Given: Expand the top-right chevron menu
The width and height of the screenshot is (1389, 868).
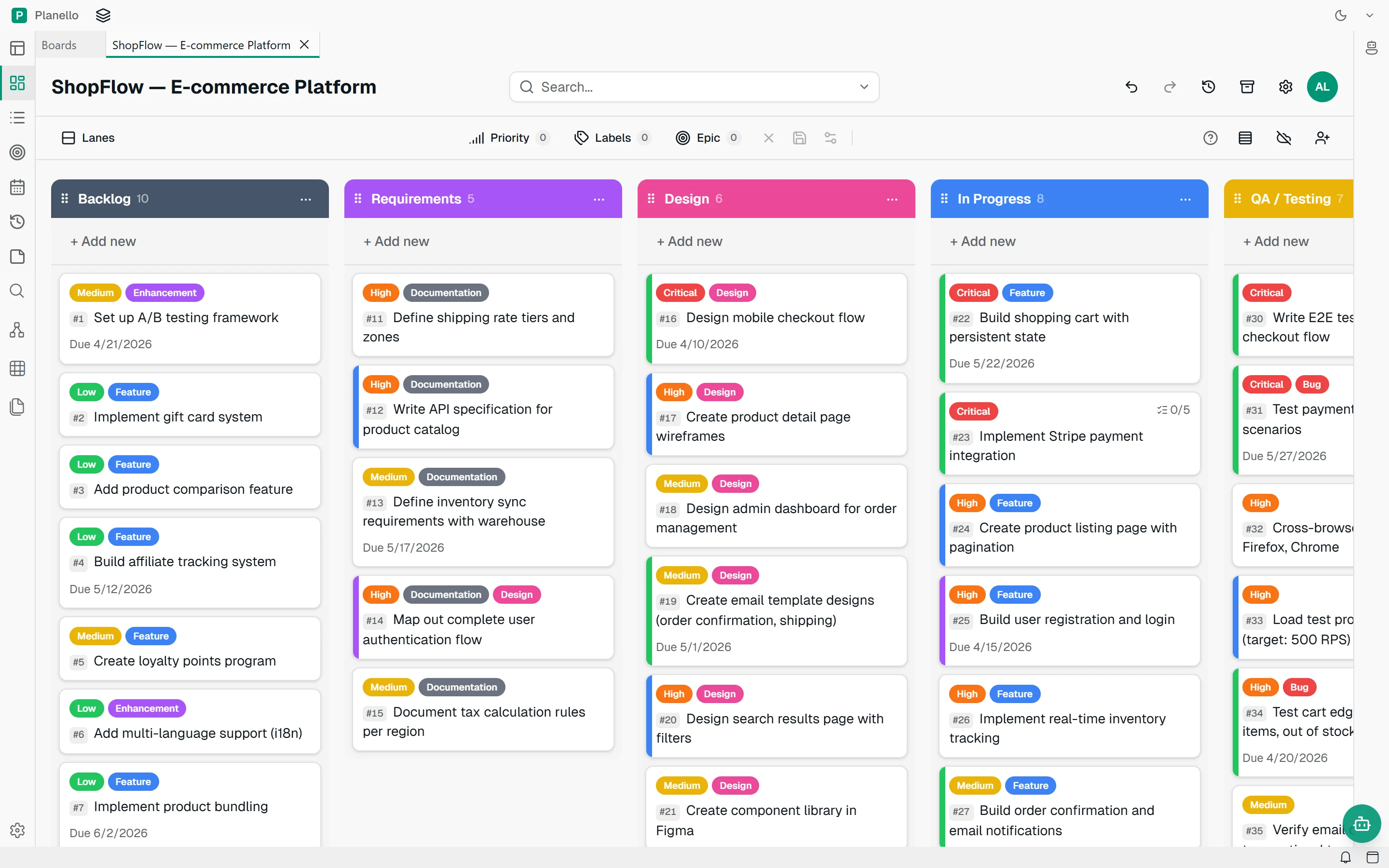Looking at the screenshot, I should (1370, 15).
